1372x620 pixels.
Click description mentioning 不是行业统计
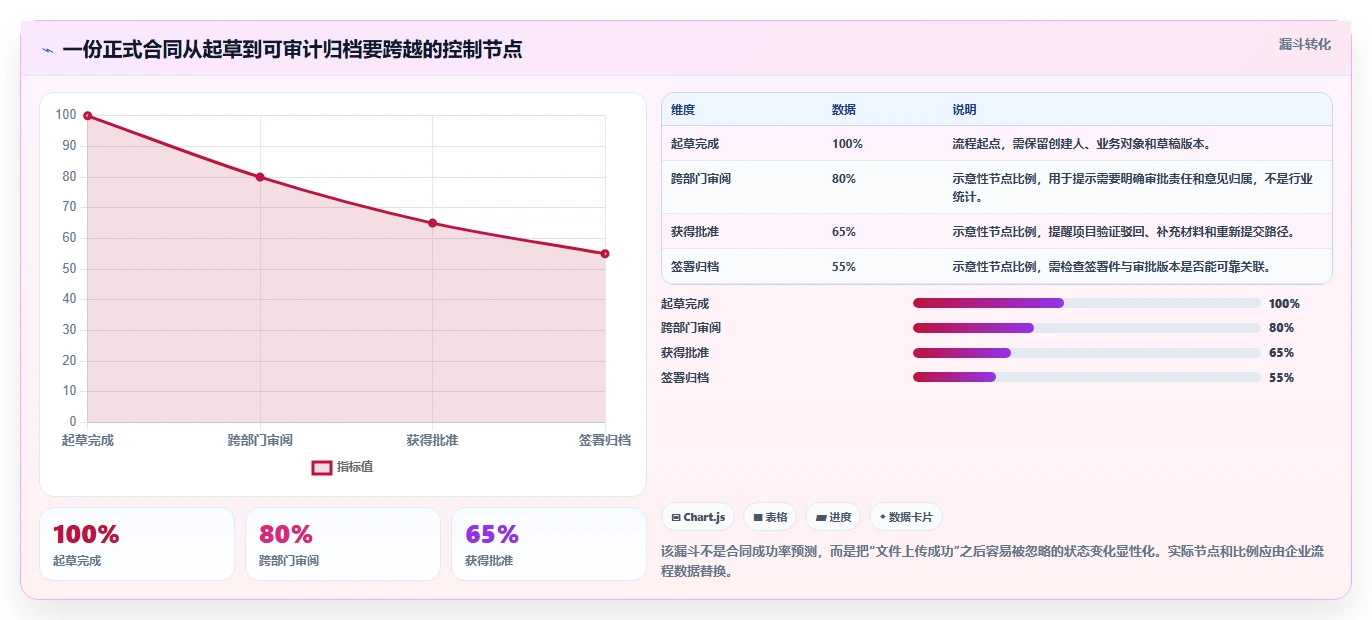click(1133, 187)
